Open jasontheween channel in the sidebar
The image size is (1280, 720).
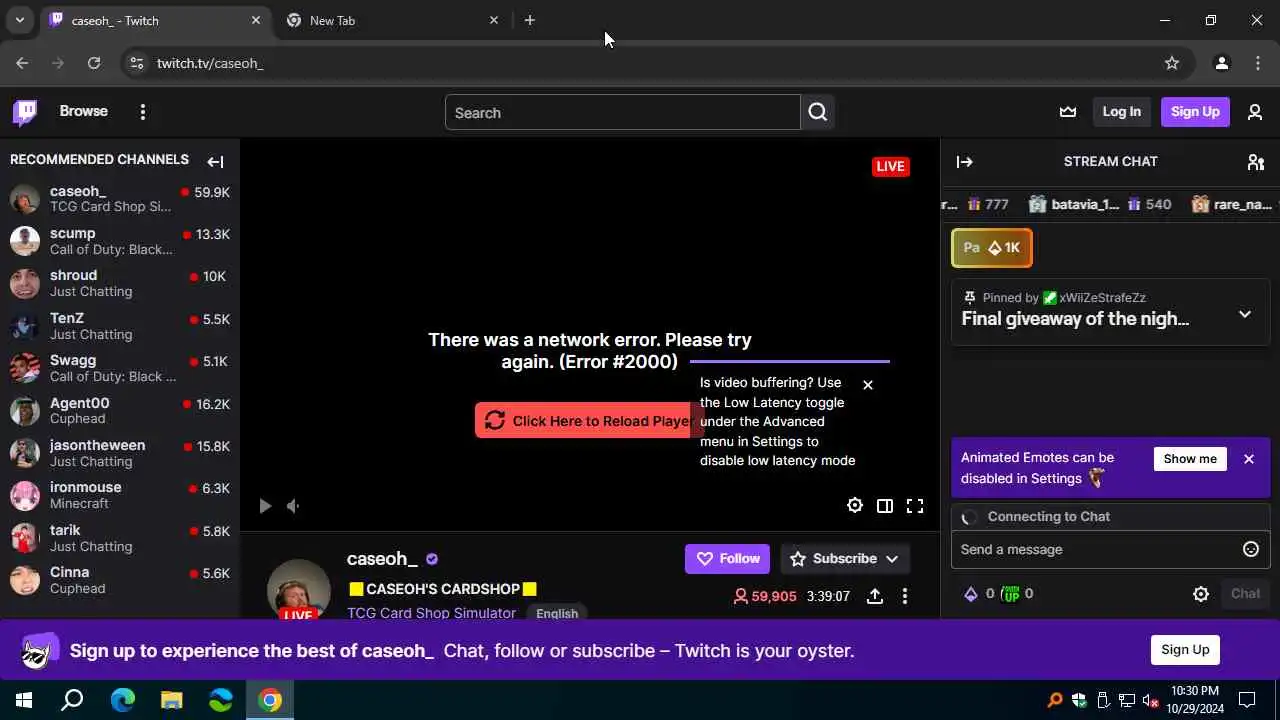(120, 453)
